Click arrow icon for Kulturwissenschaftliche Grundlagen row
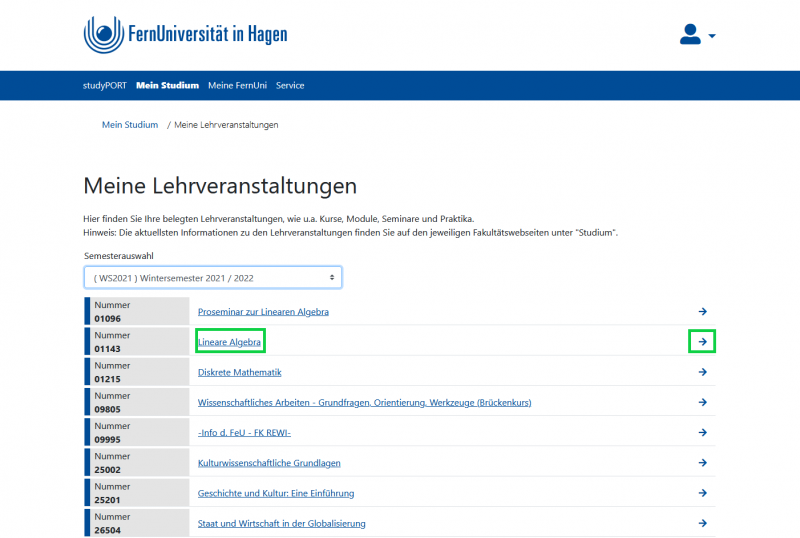Screen dimensions: 800x538 point(703,463)
